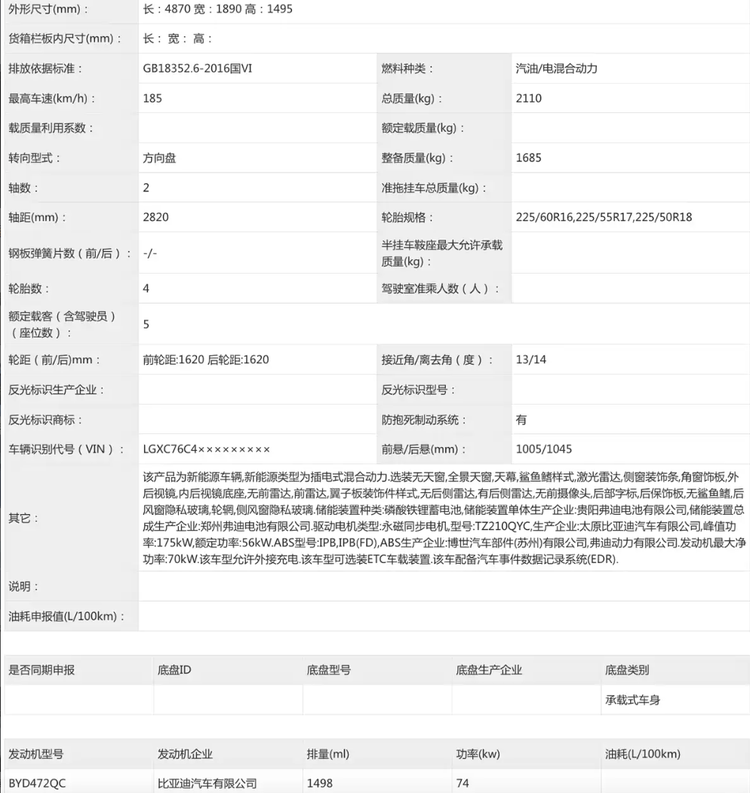Click the 底盘生产企业 column header
The height and width of the screenshot is (793, 750).
(488, 669)
